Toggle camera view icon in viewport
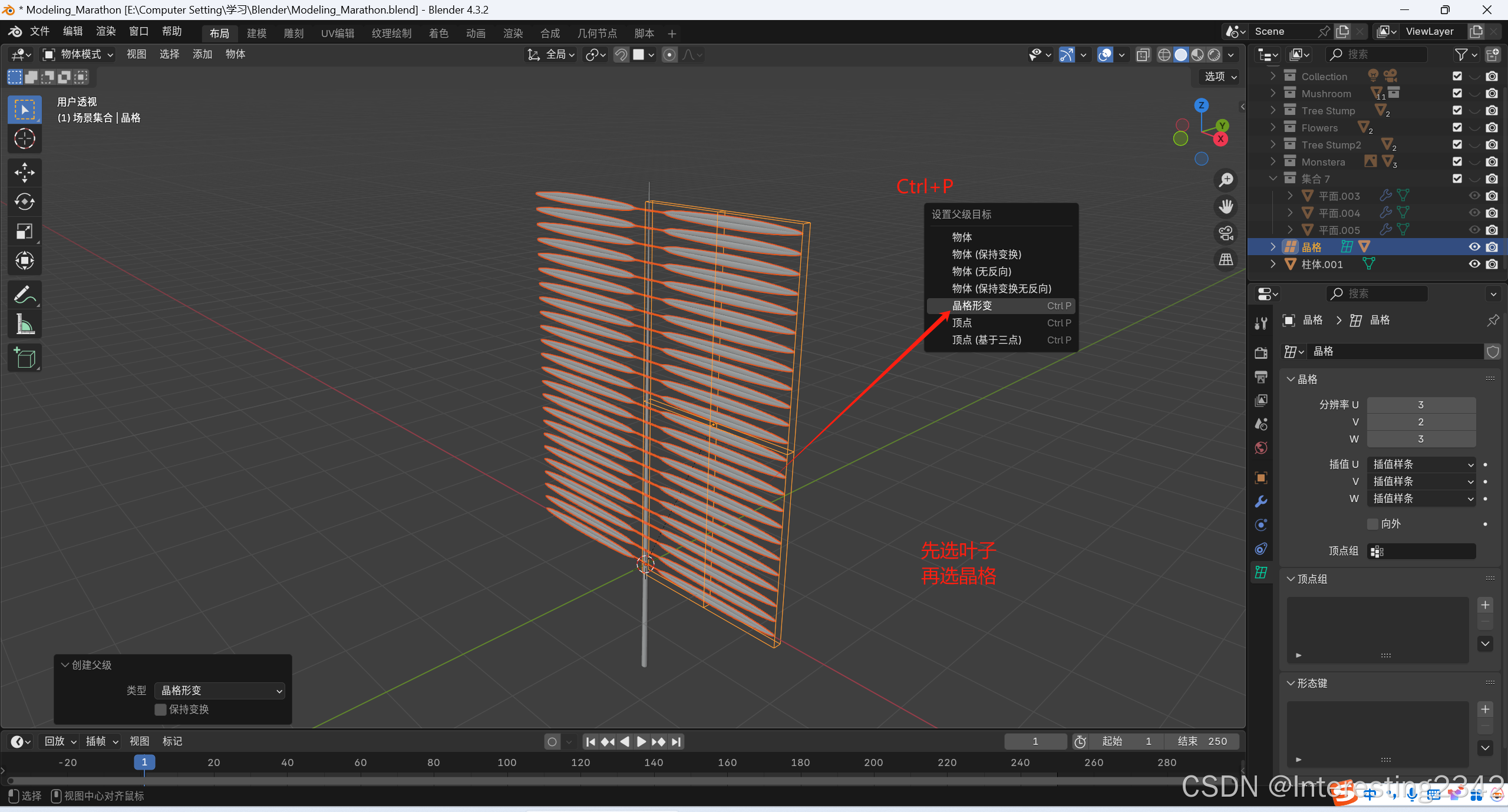The height and width of the screenshot is (812, 1508). coord(1226,233)
